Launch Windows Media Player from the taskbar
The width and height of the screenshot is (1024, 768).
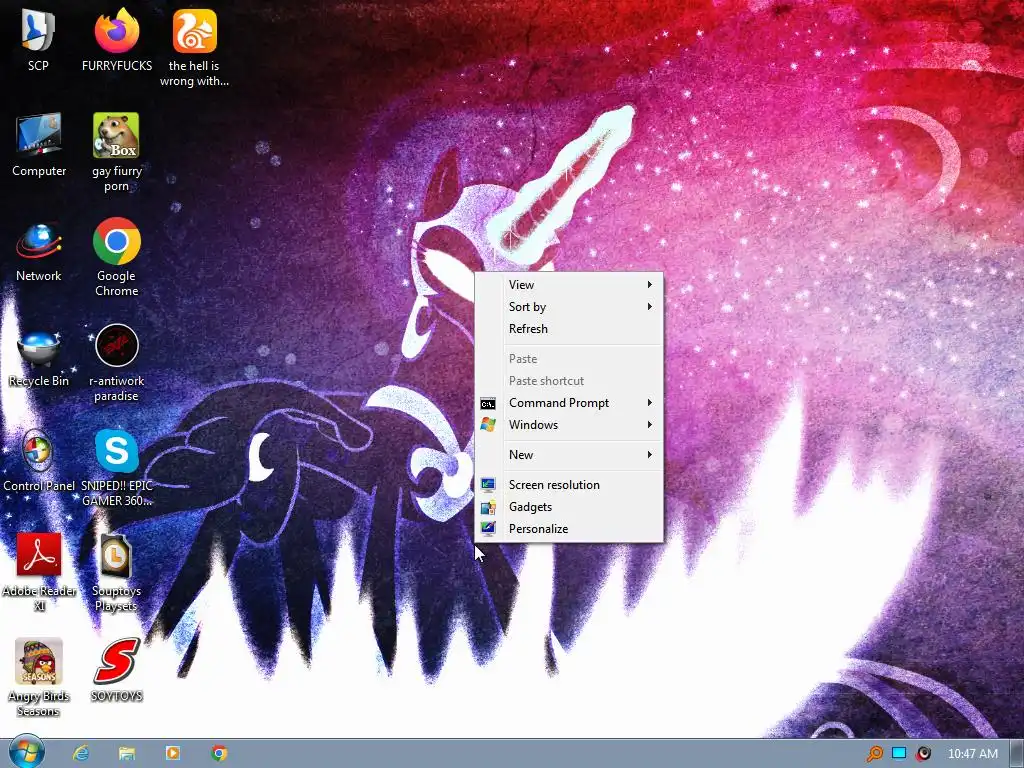(172, 753)
